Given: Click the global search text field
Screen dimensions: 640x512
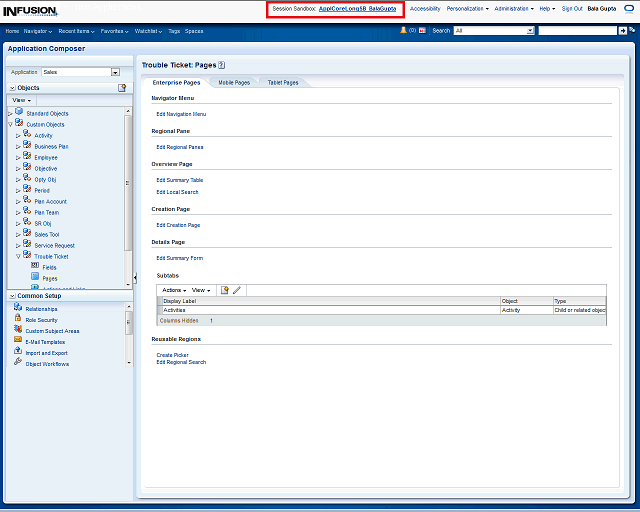Looking at the screenshot, I should click(x=577, y=31).
